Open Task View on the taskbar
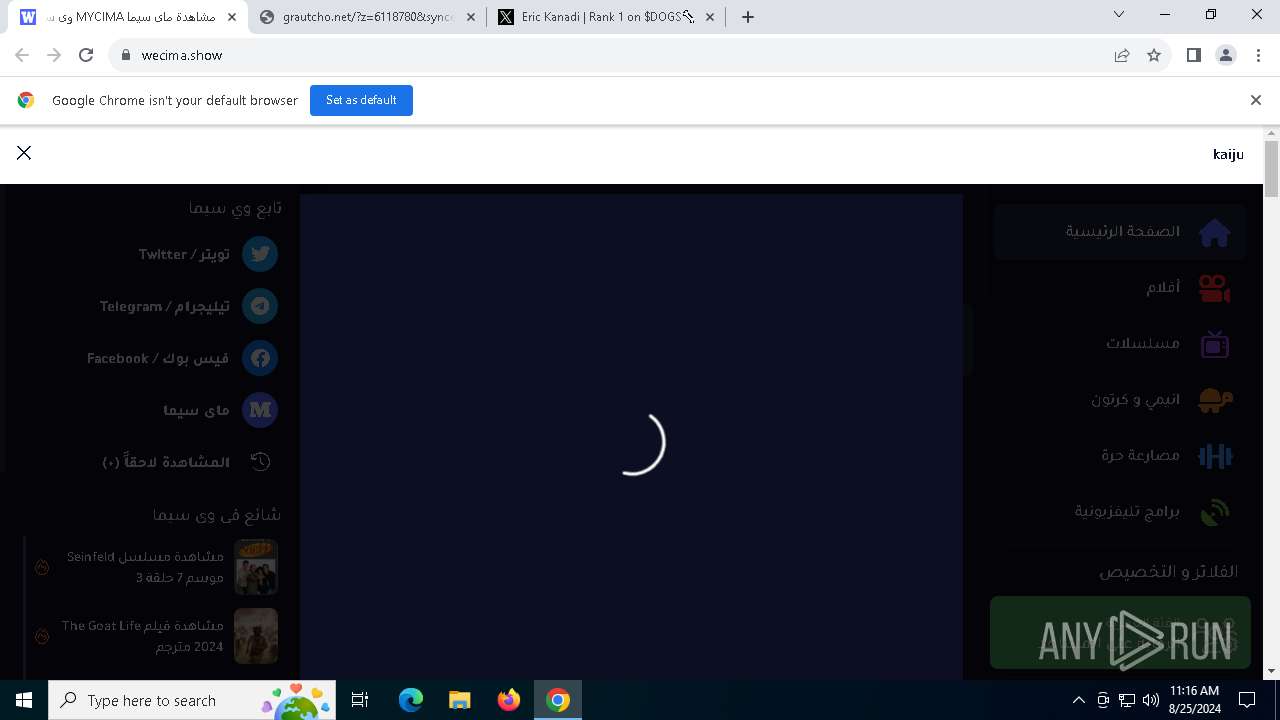 360,700
